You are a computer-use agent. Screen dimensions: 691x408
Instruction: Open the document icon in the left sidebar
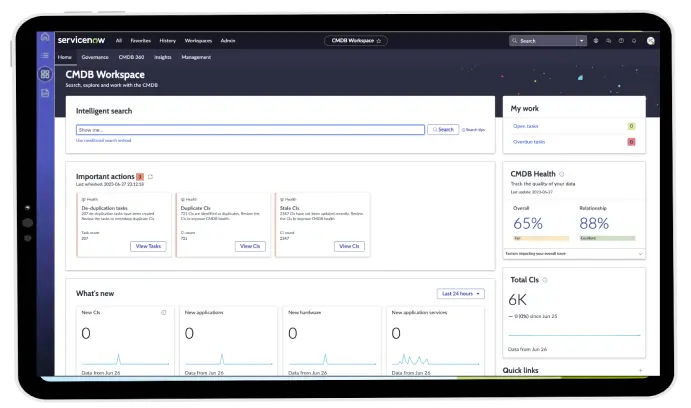click(45, 93)
